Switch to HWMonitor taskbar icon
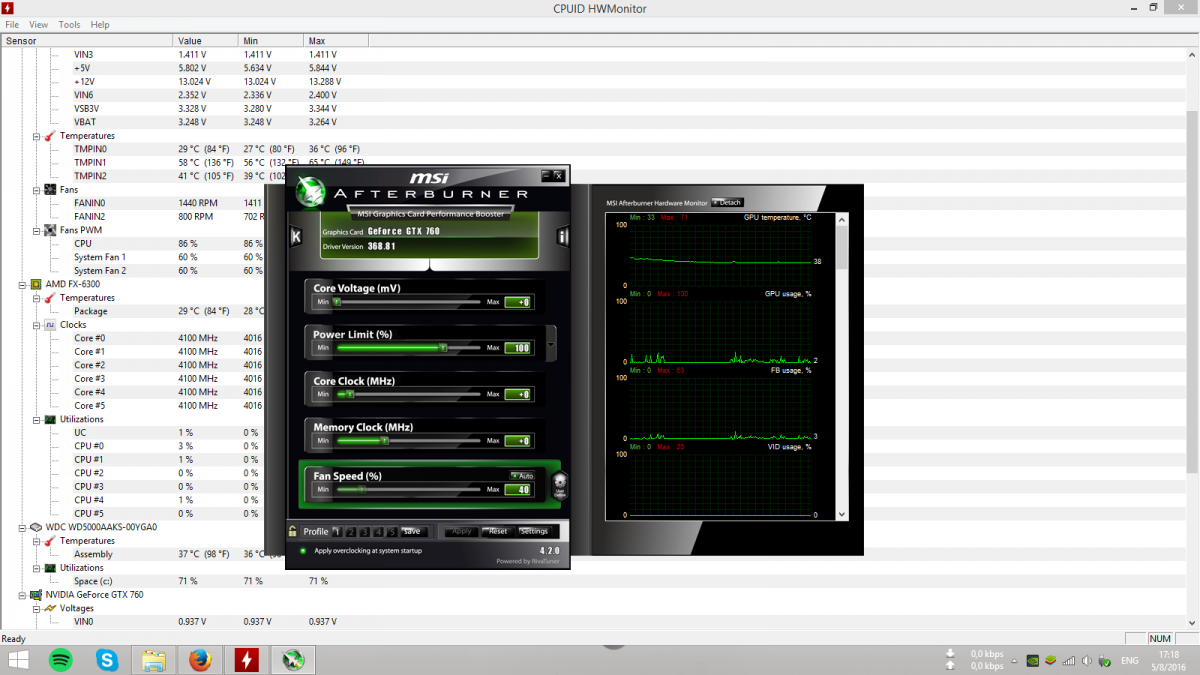The height and width of the screenshot is (675, 1200). point(246,660)
